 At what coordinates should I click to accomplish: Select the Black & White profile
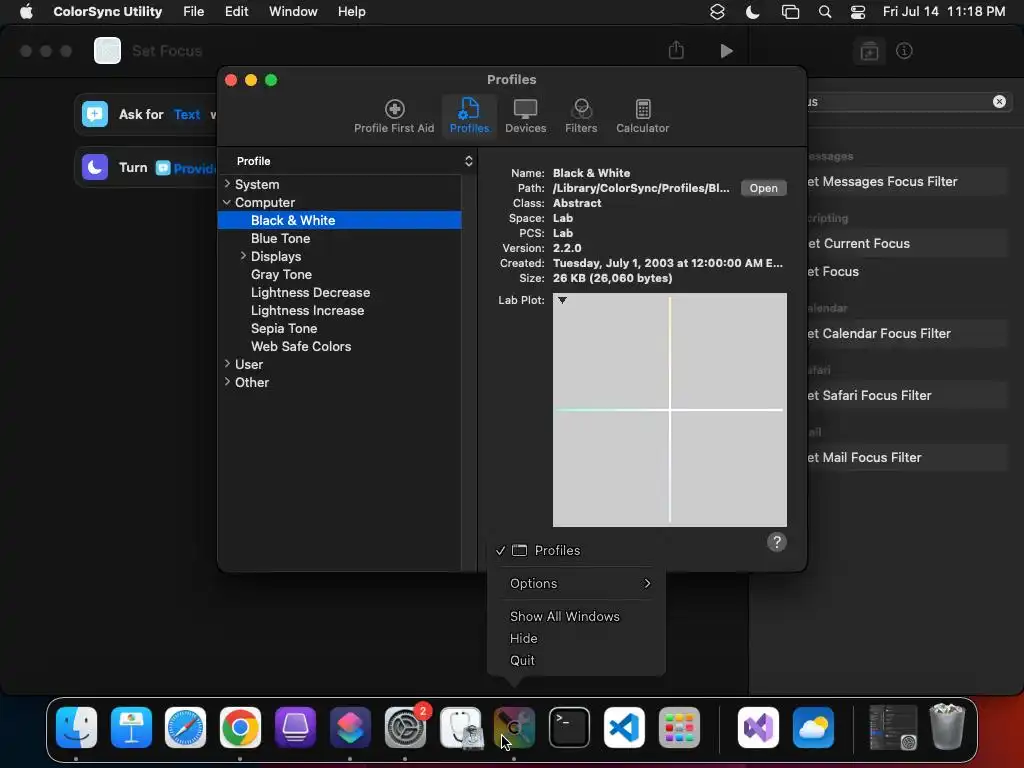point(340,220)
